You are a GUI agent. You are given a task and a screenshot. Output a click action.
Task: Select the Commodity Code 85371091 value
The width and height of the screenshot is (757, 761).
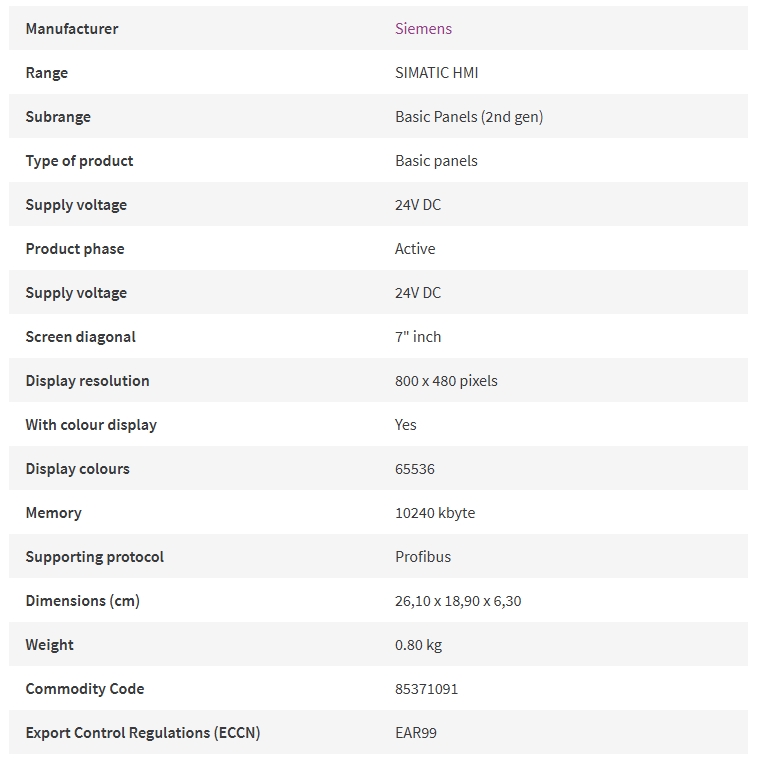pyautogui.click(x=426, y=689)
